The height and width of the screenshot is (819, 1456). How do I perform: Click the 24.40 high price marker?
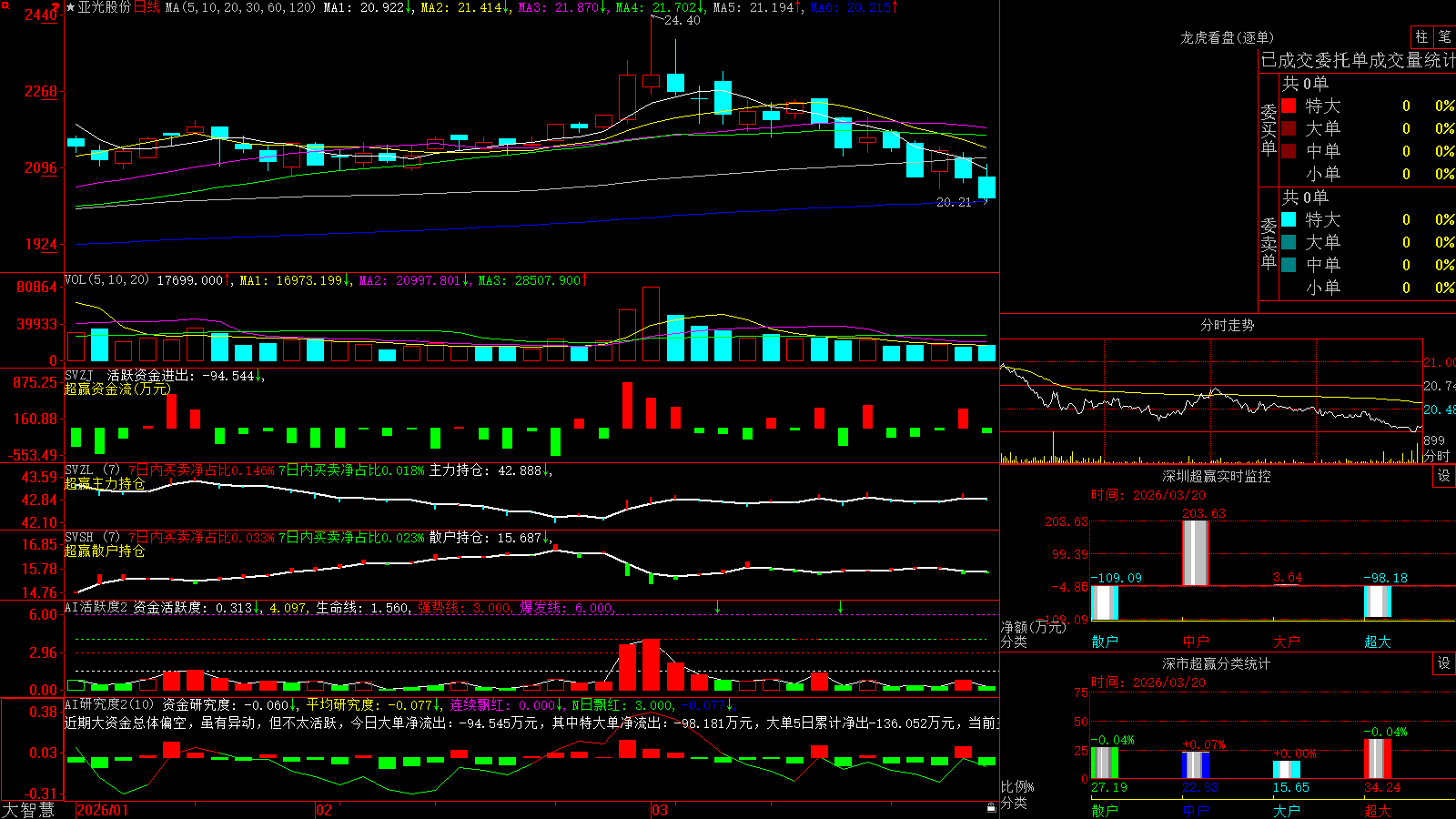tap(682, 20)
